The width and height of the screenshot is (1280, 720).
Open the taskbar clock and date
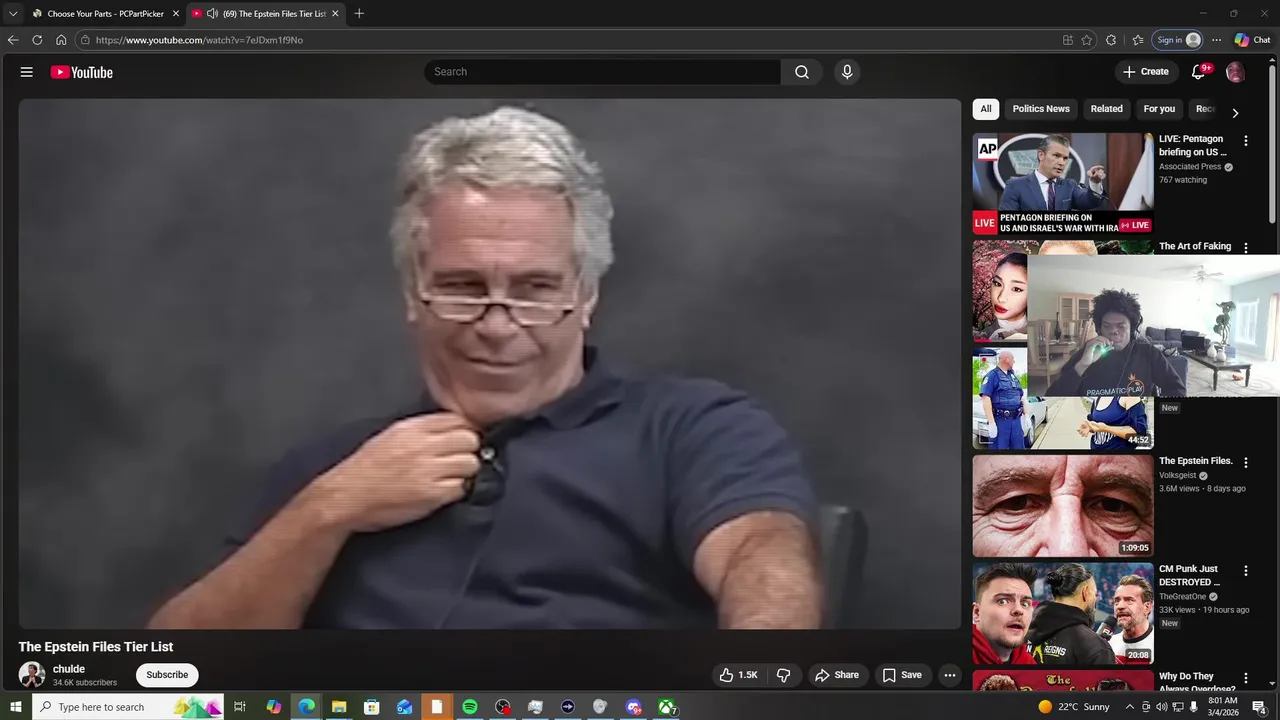point(1222,707)
